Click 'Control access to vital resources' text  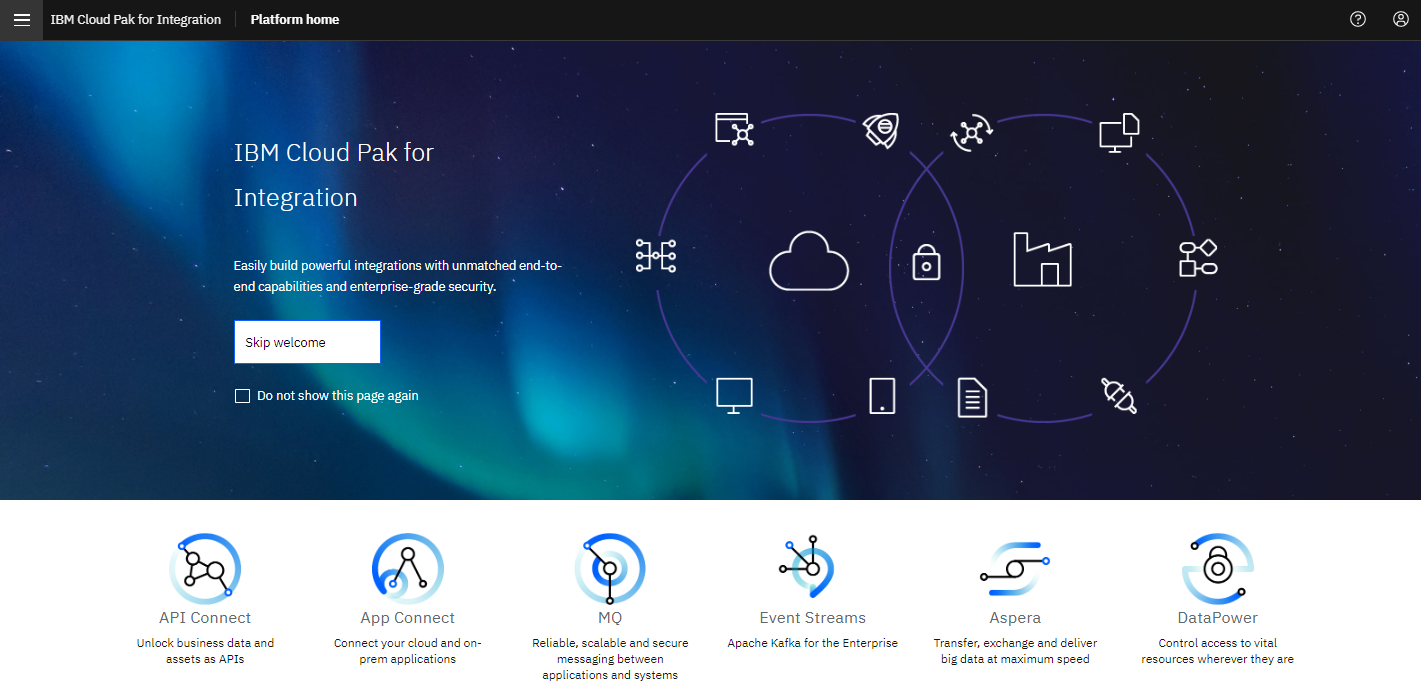[1218, 651]
